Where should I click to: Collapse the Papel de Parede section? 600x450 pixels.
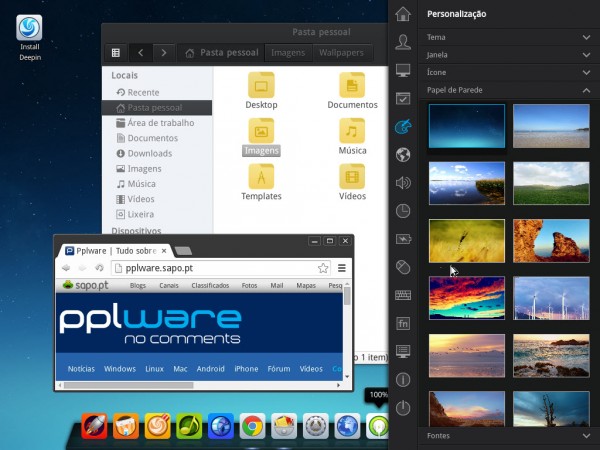tap(509, 90)
